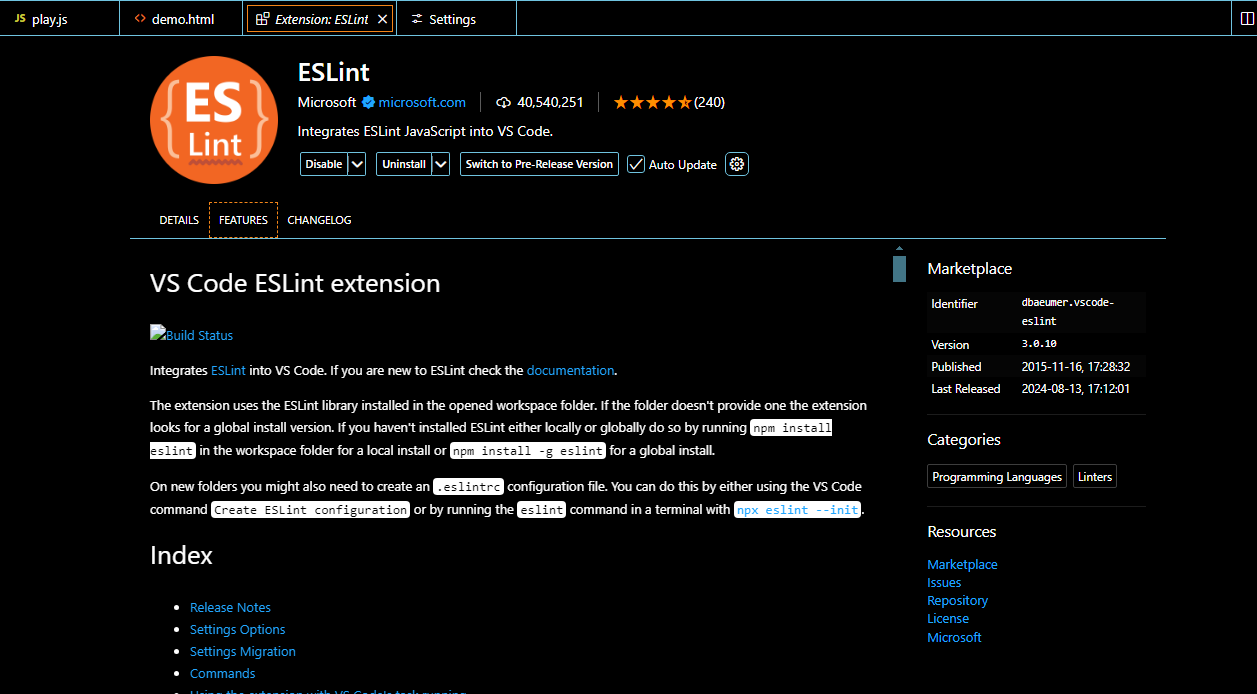Click the HTML icon on demo.html tab
This screenshot has width=1257, height=694.
pos(139,17)
